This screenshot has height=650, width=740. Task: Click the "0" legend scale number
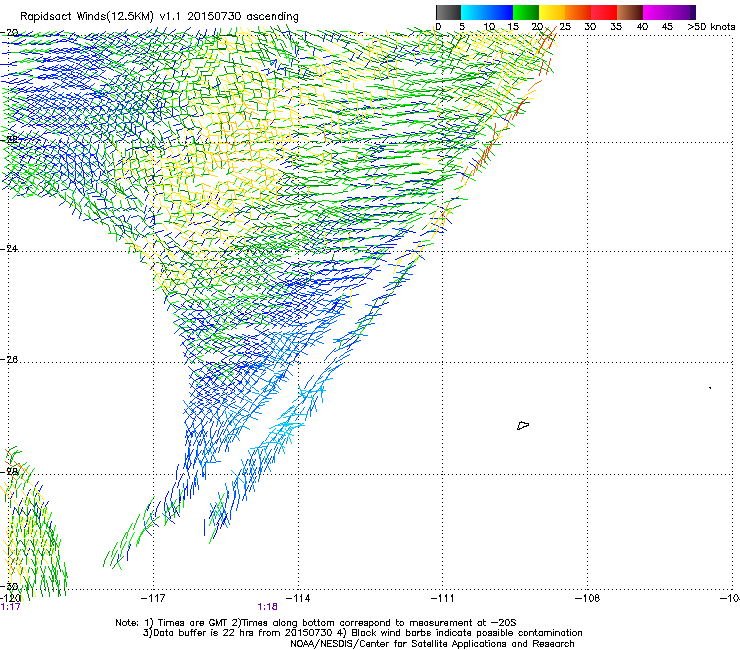click(x=438, y=27)
